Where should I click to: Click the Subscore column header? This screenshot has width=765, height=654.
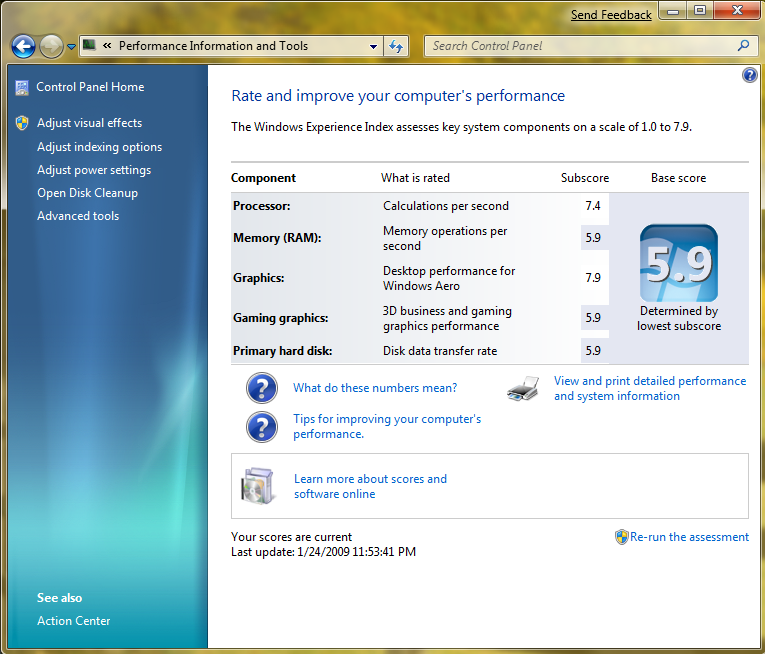click(585, 178)
